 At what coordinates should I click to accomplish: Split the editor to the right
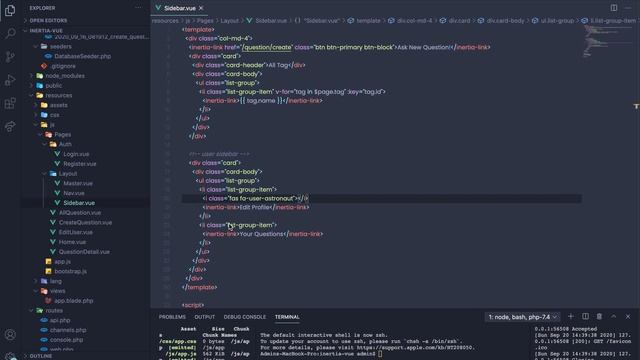coord(613,8)
